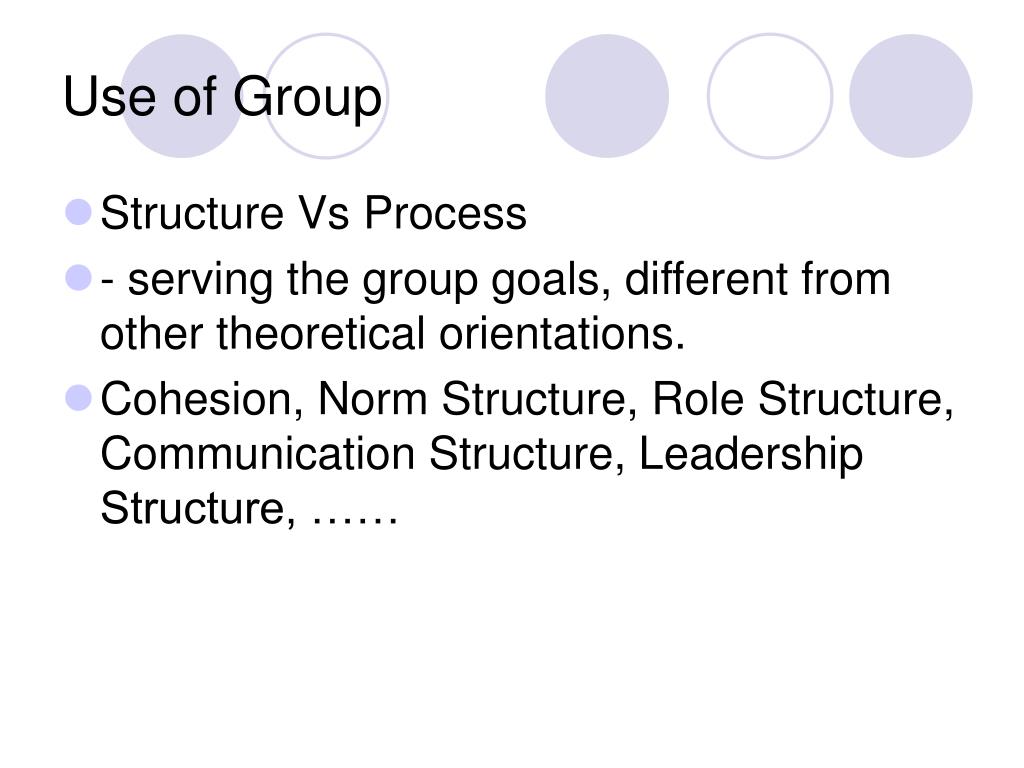
Task: Click the middle filled lavender circle in header
Action: tap(607, 96)
